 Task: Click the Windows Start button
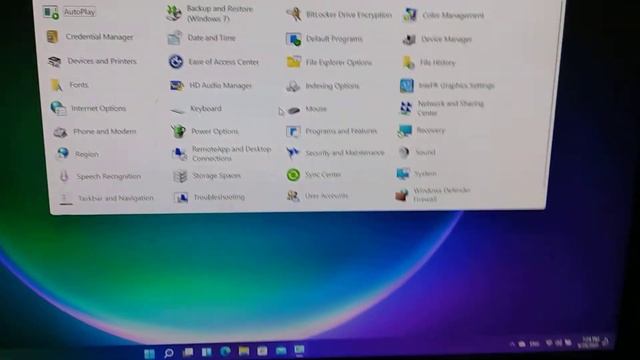(149, 353)
